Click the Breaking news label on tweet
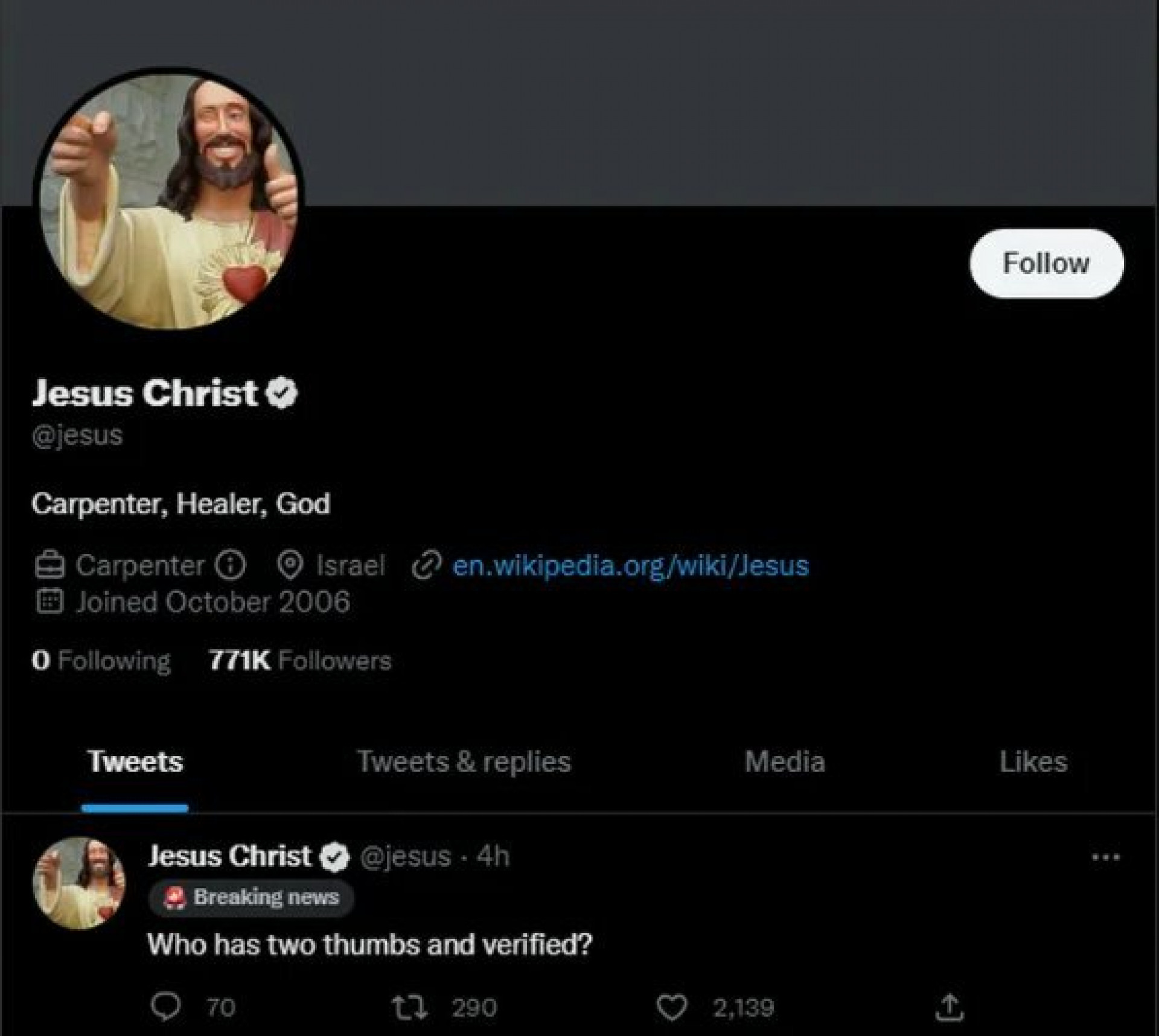Image resolution: width=1159 pixels, height=1036 pixels. (251, 897)
